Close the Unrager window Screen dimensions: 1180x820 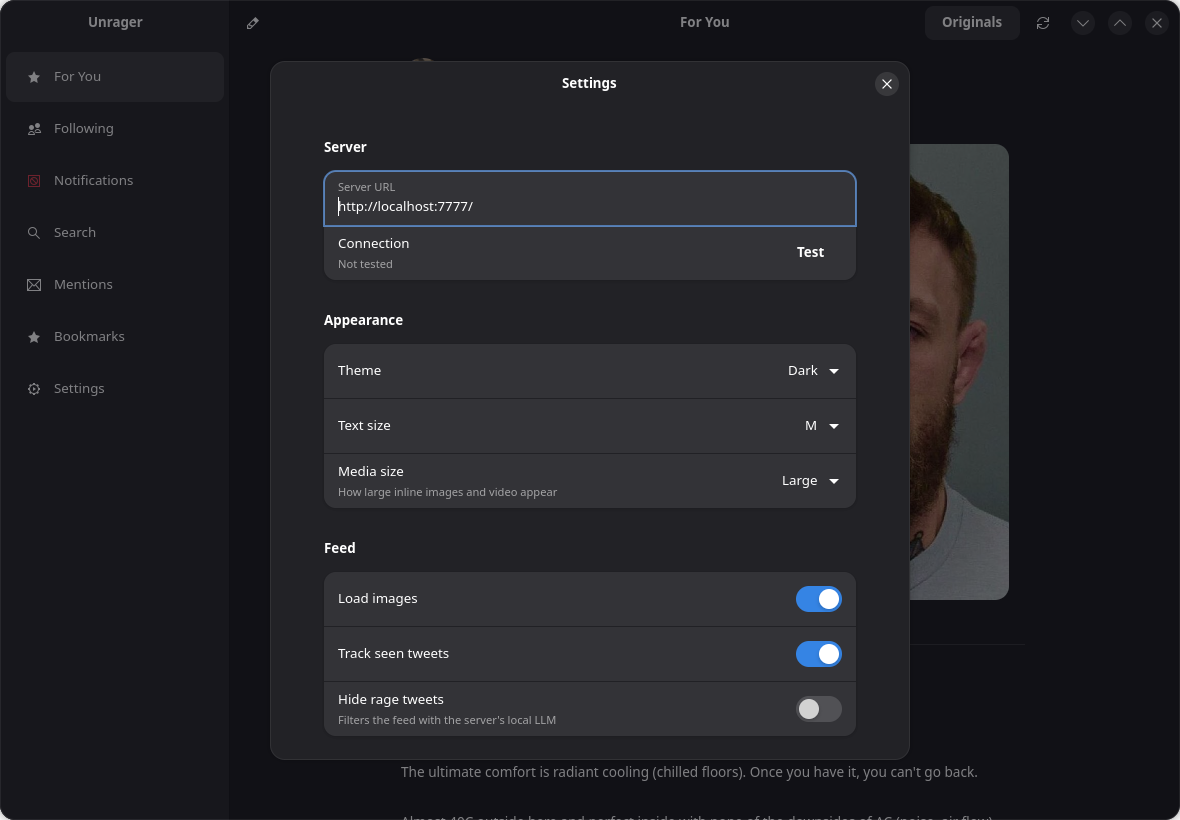point(1157,23)
